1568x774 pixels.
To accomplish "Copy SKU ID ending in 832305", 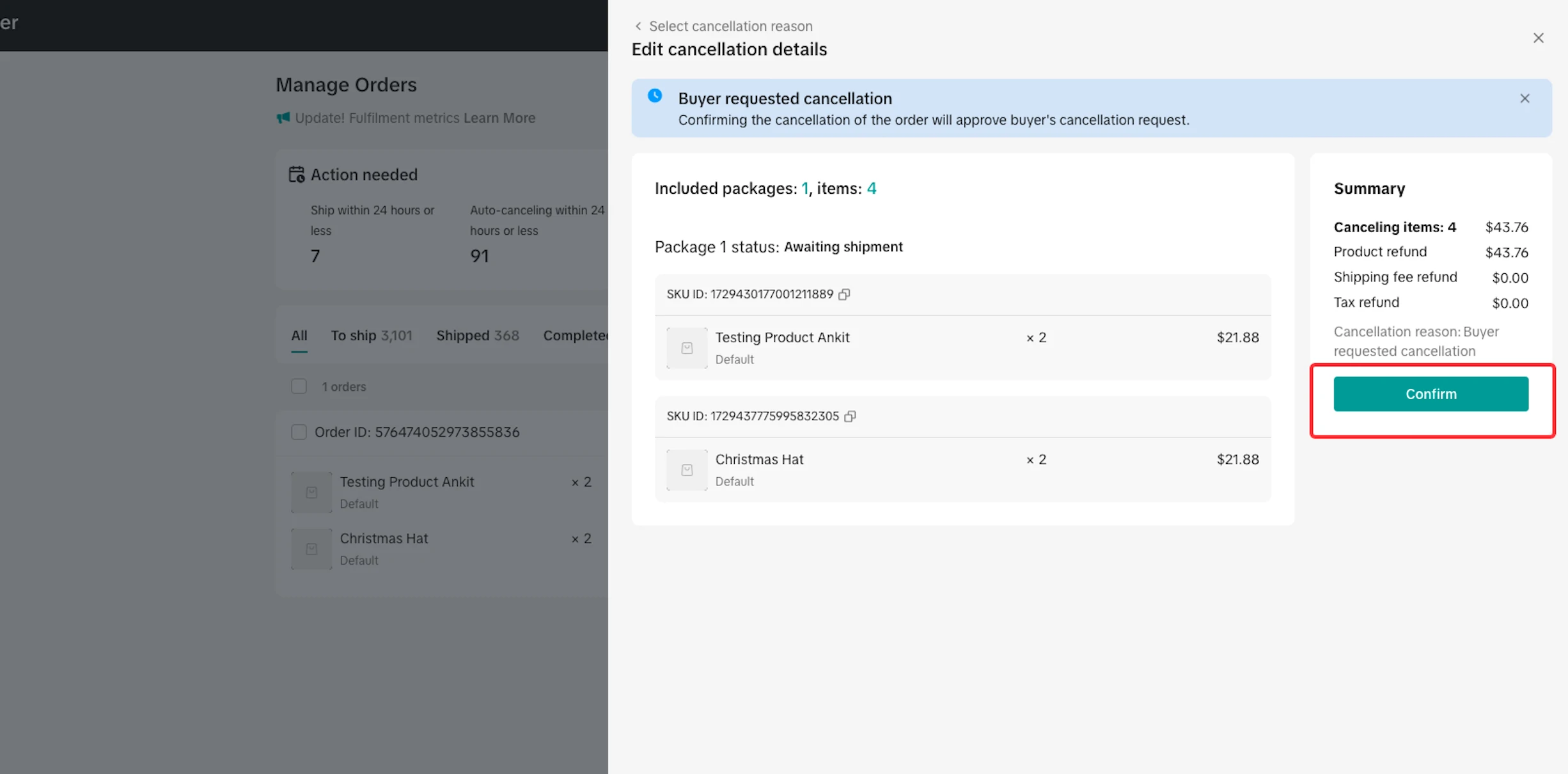I will coord(850,416).
